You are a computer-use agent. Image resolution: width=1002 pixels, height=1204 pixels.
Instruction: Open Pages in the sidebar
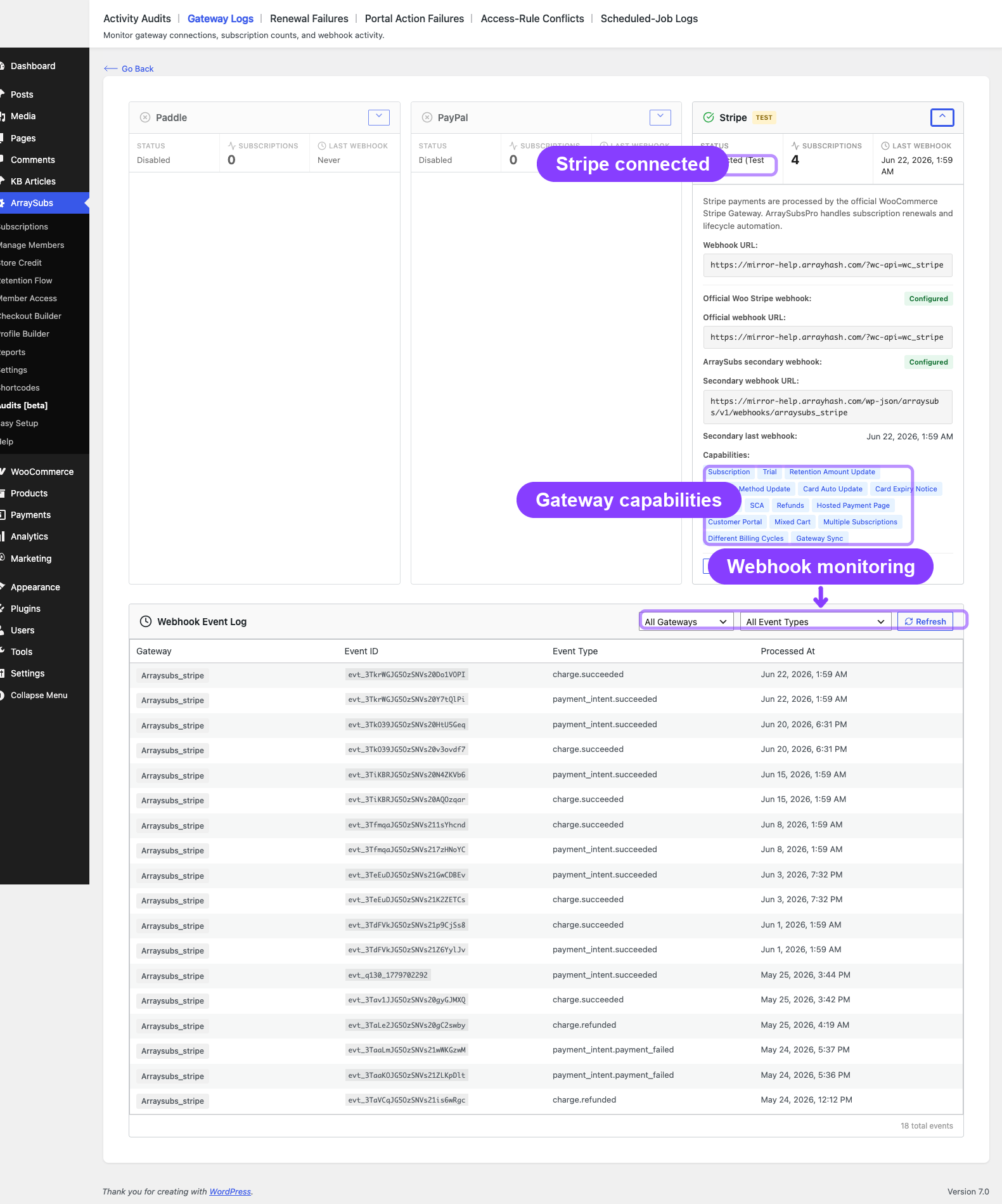pyautogui.click(x=44, y=138)
